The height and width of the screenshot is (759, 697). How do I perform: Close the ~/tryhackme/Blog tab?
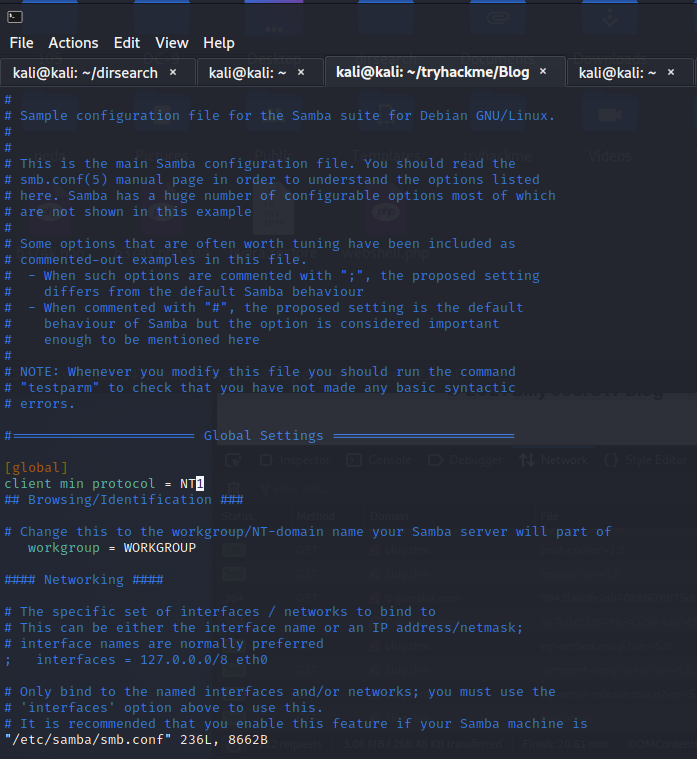(543, 71)
